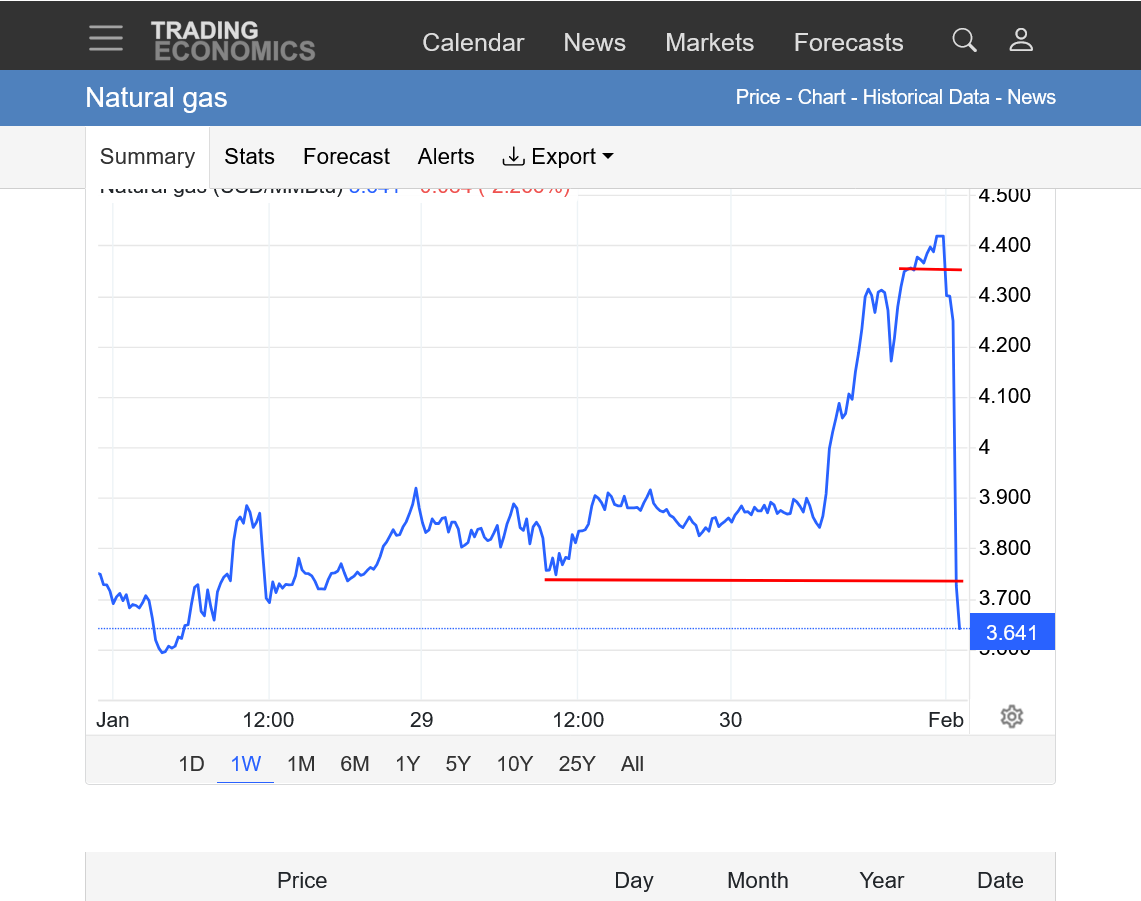Viewport: 1141px width, 901px height.
Task: Select the Alerts tab
Action: point(446,157)
